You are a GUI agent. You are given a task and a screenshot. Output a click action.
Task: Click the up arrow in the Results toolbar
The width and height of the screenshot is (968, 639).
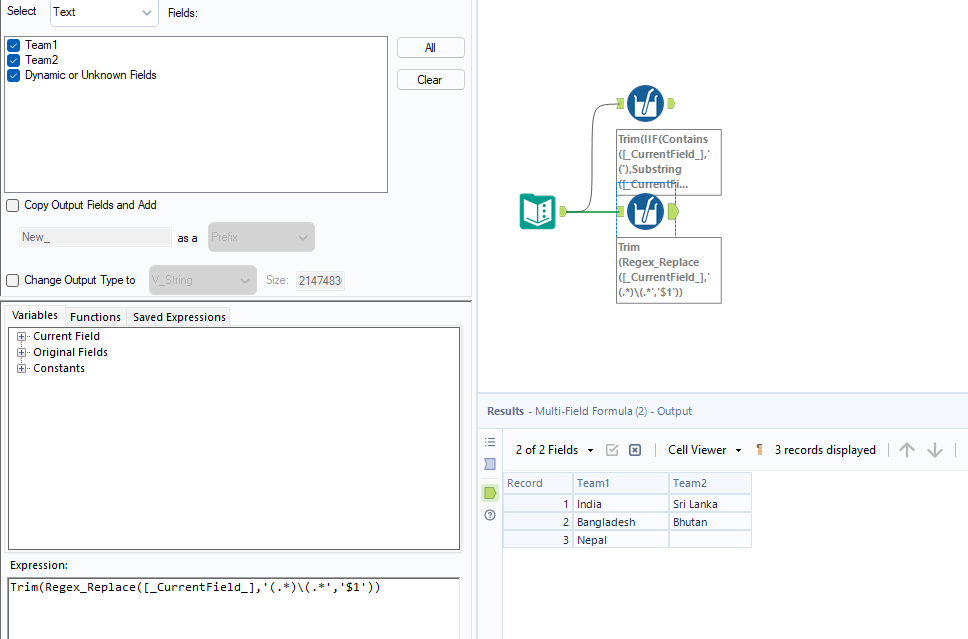907,449
